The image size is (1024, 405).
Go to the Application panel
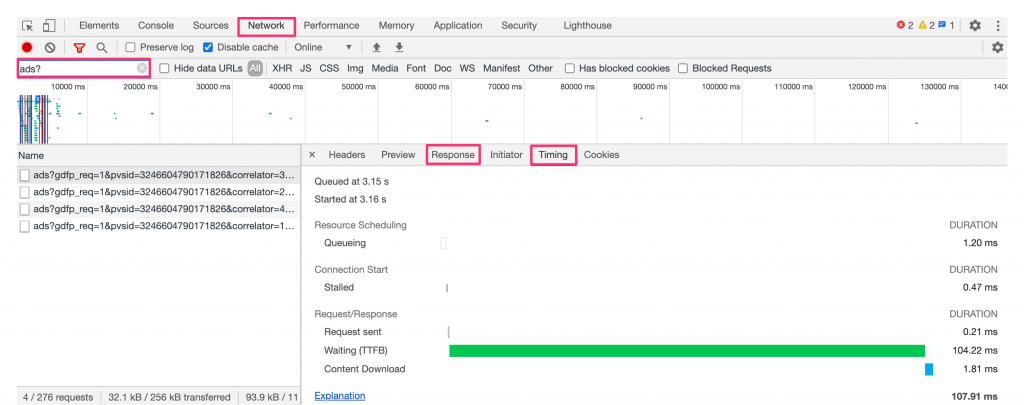tap(458, 25)
